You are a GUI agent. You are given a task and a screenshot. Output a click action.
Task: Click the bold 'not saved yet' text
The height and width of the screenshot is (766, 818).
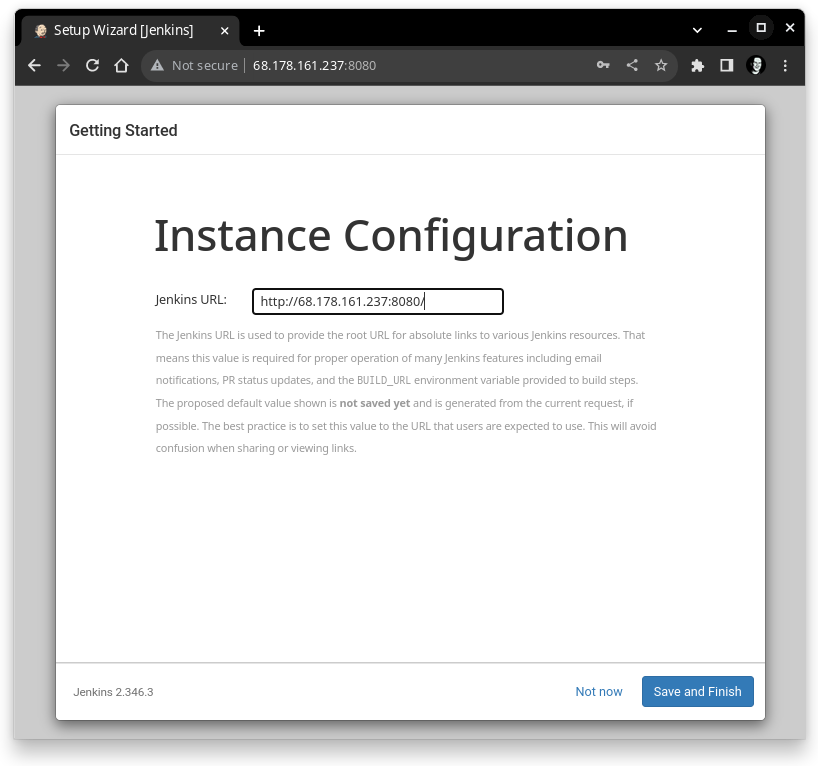pos(375,403)
